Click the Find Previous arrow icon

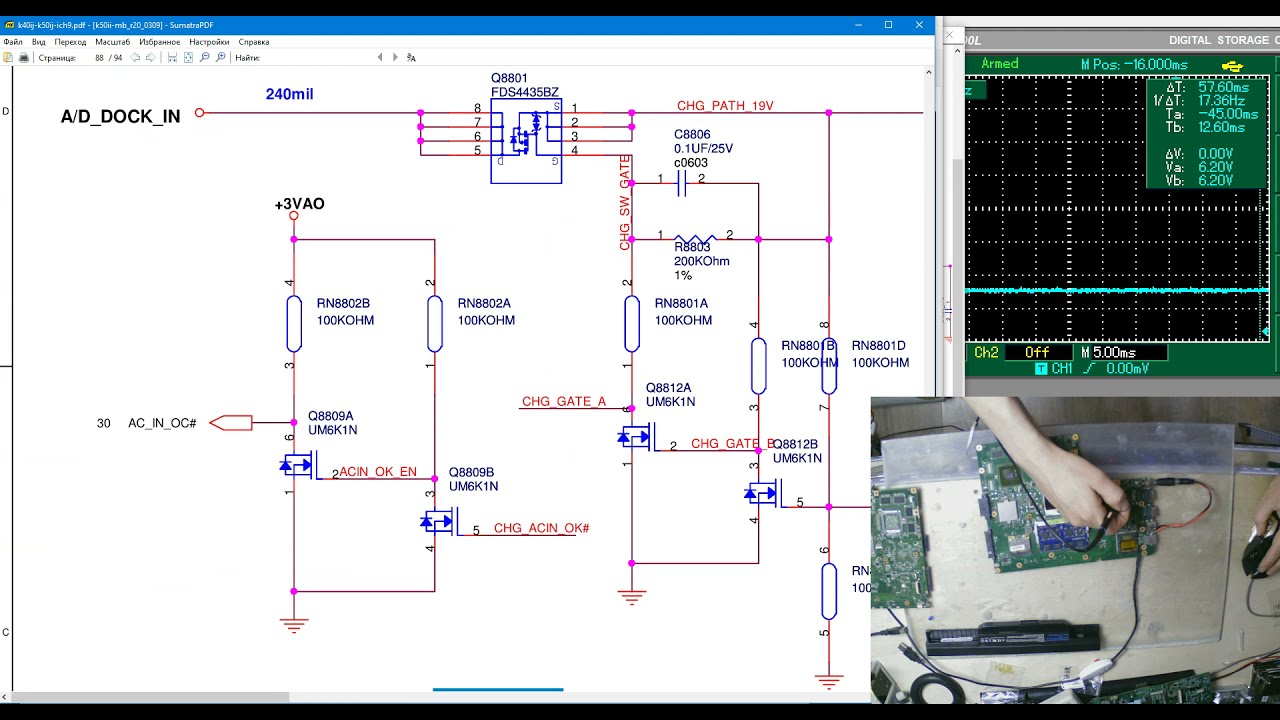point(380,58)
